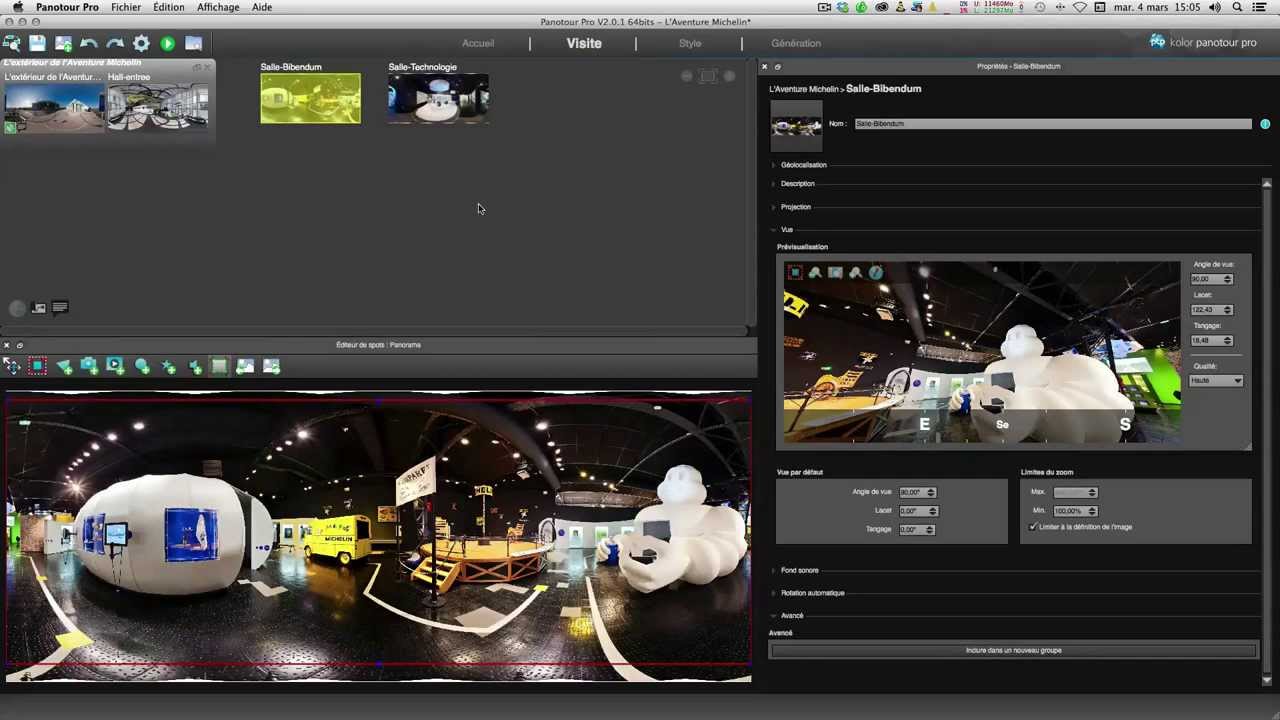
Task: Select the Salle-Technologie panorama thumbnail
Action: [438, 99]
